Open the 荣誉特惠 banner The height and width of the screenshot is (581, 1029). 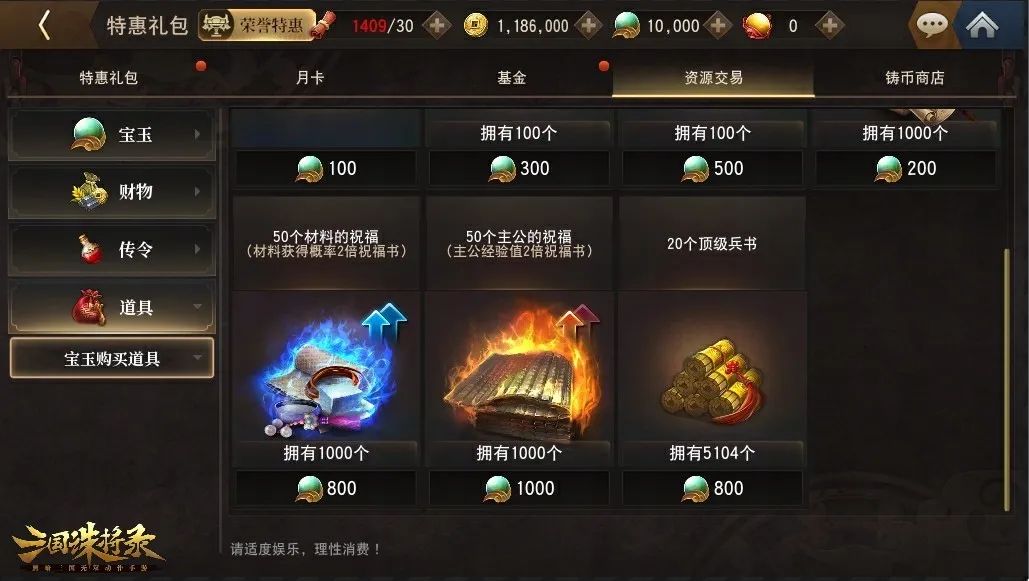pyautogui.click(x=257, y=25)
